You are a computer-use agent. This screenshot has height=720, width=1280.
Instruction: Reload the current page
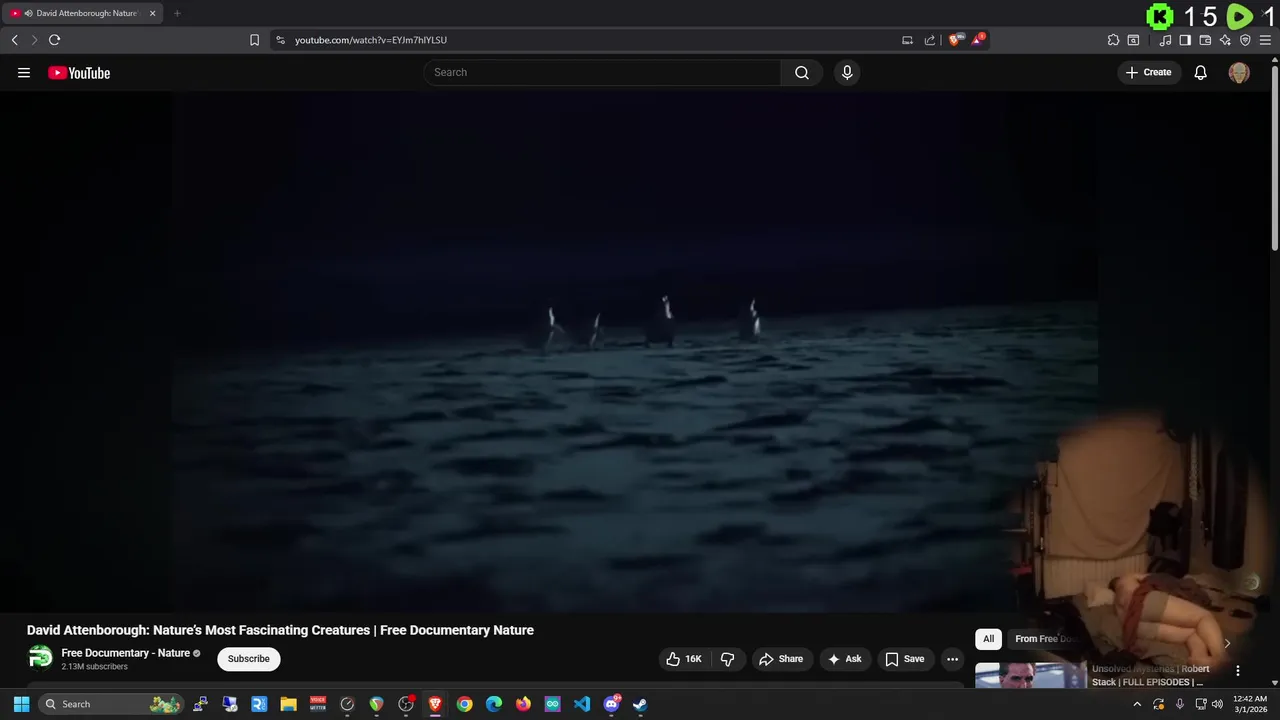(x=54, y=40)
